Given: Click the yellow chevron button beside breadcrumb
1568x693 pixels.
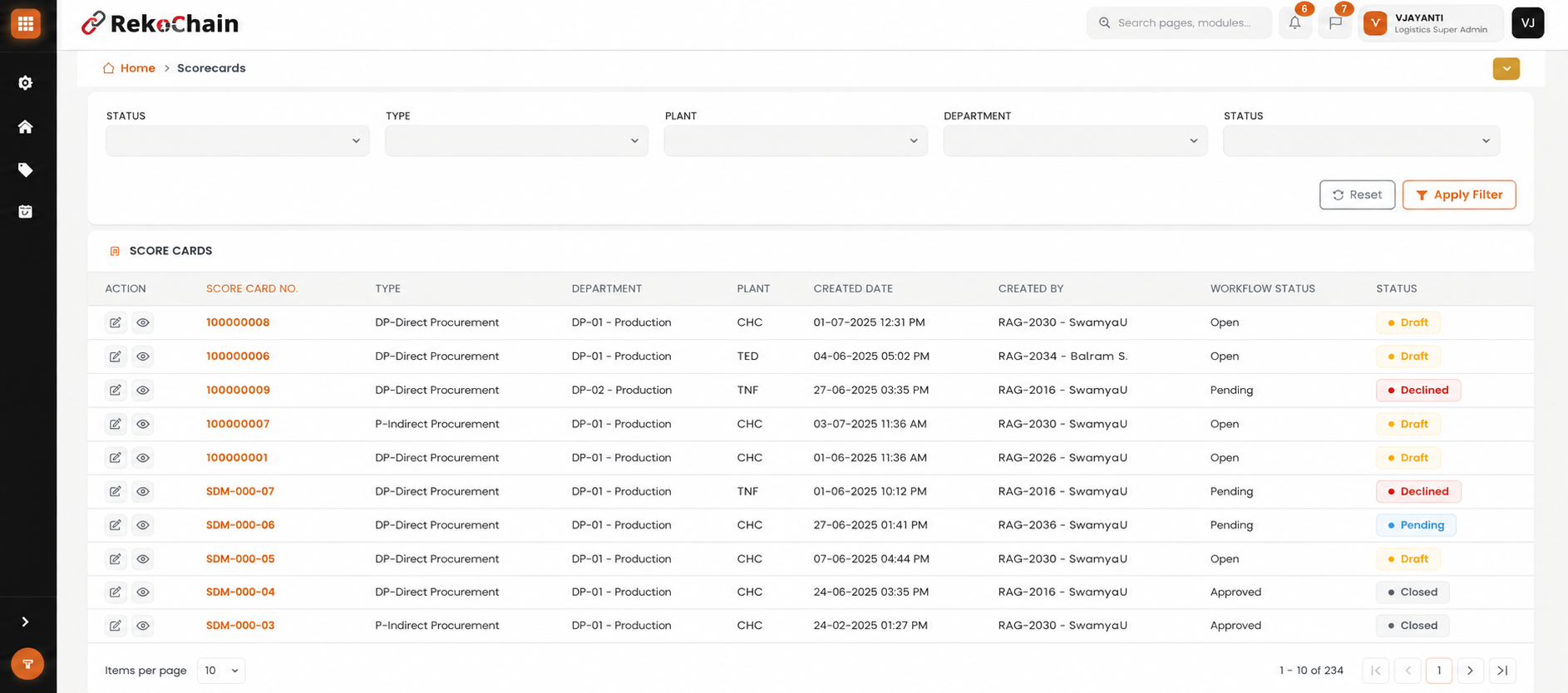Looking at the screenshot, I should click(x=1506, y=69).
